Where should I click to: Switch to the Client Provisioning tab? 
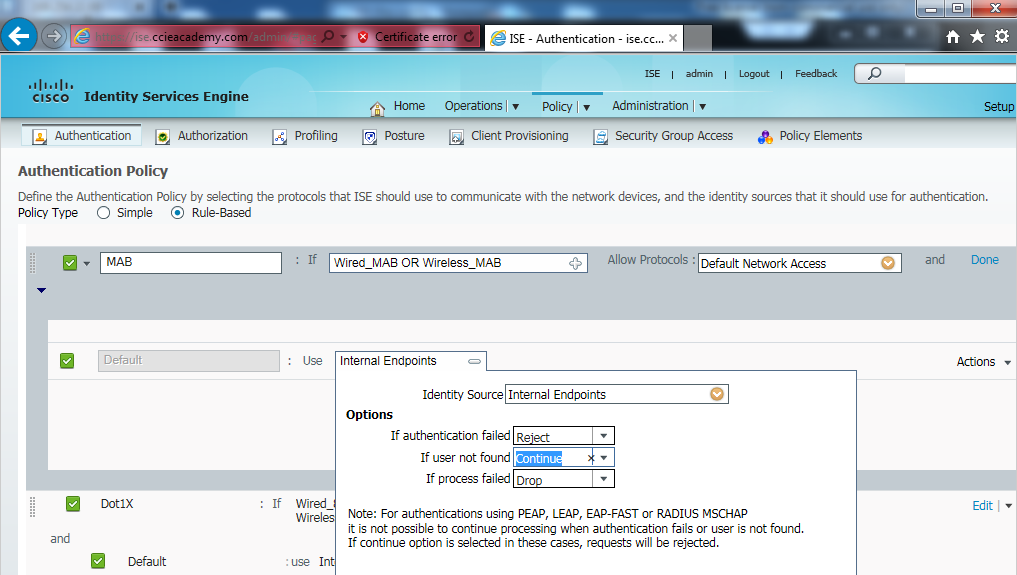coord(520,135)
